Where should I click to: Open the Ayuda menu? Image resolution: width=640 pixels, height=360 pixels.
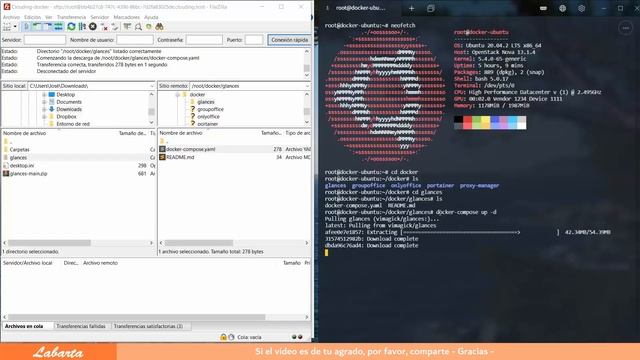[151, 17]
